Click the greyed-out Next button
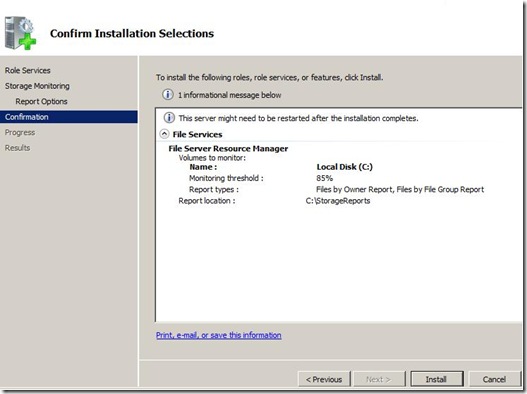527x394 pixels. (x=378, y=379)
